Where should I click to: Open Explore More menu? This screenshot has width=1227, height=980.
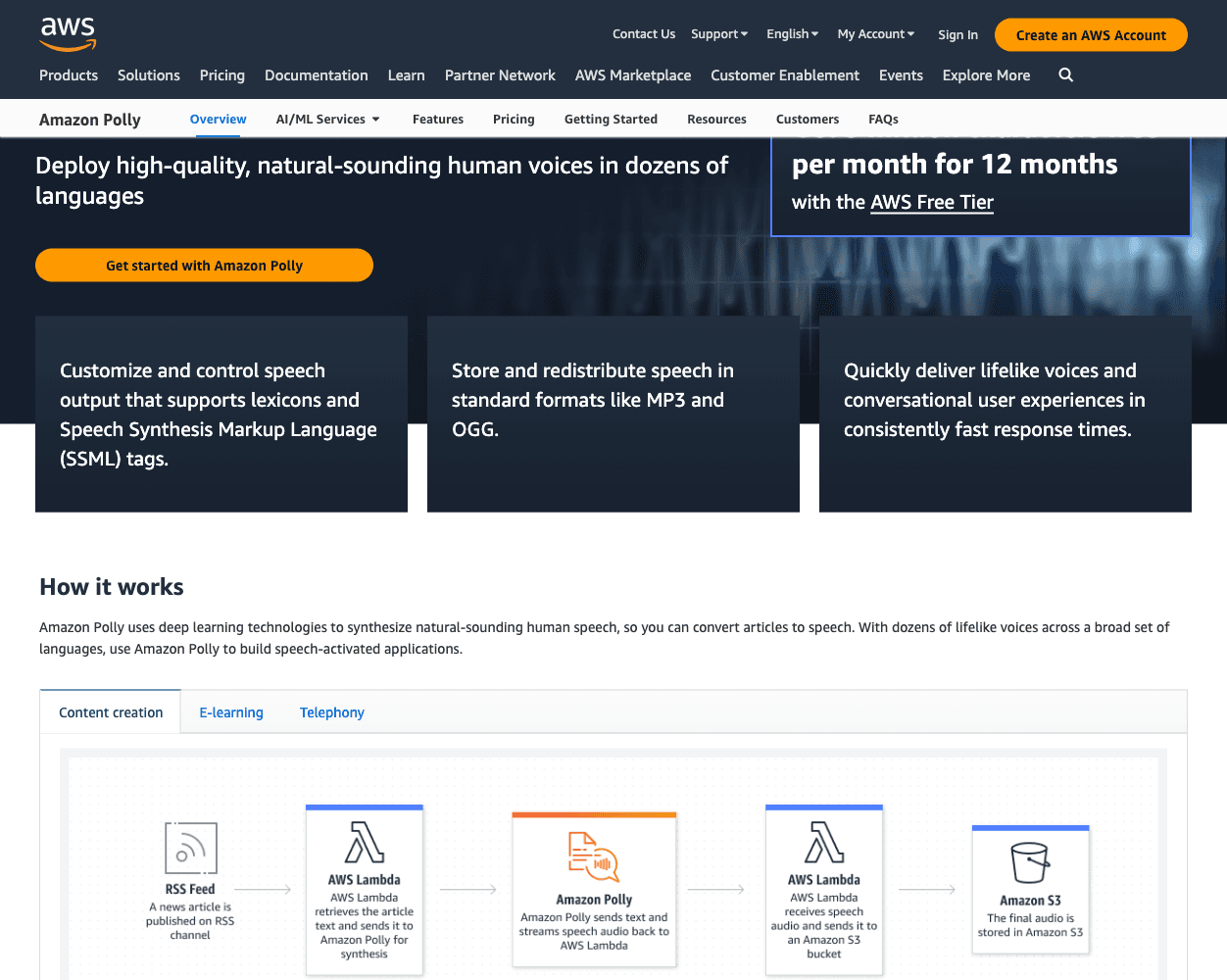(986, 75)
